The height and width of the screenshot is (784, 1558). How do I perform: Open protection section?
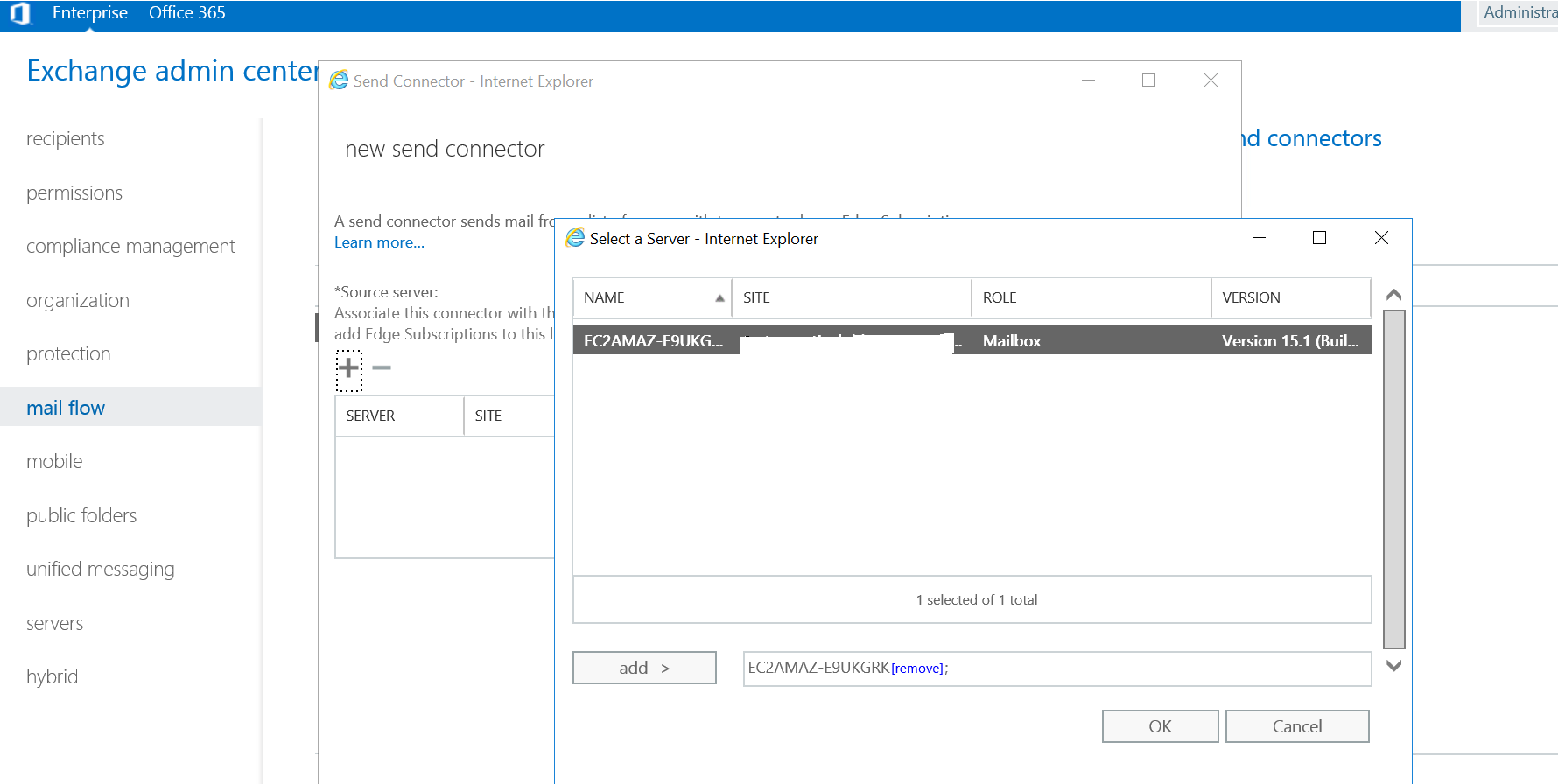pos(68,354)
